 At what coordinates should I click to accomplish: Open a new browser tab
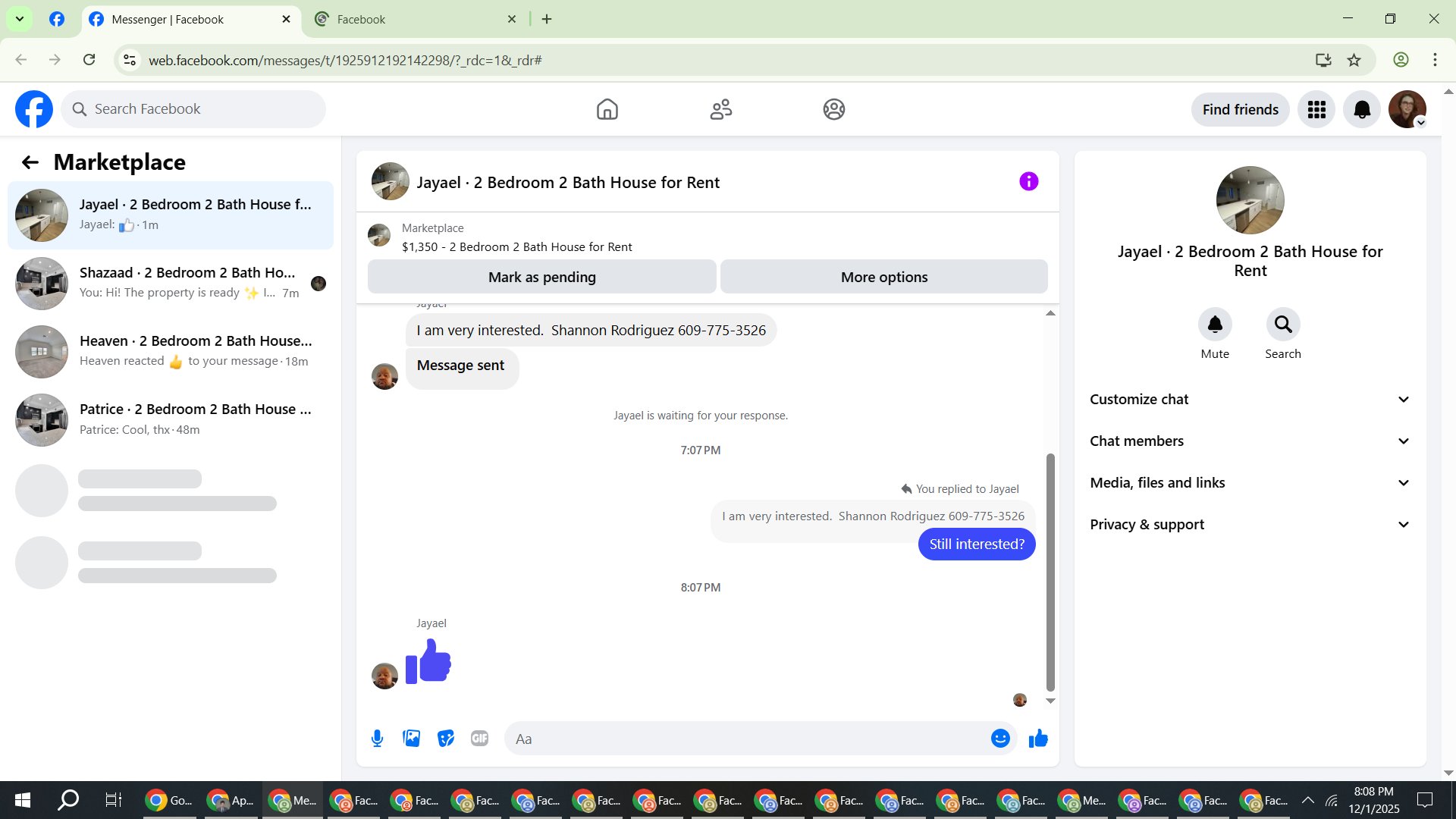point(547,20)
